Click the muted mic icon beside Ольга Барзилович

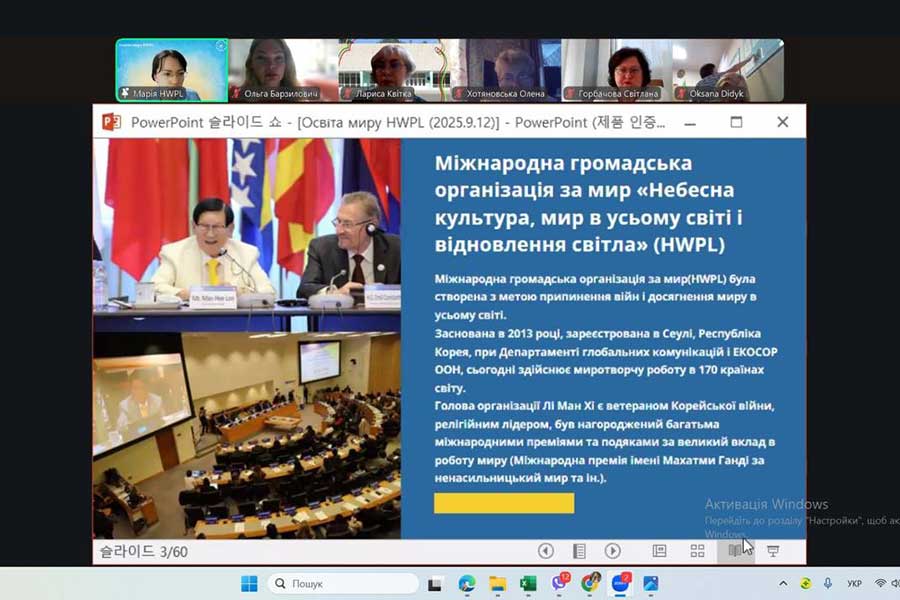point(236,93)
